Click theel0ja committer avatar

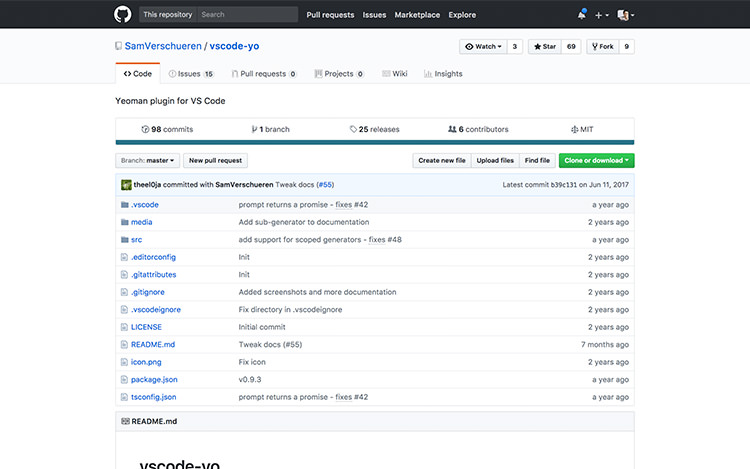tap(126, 185)
